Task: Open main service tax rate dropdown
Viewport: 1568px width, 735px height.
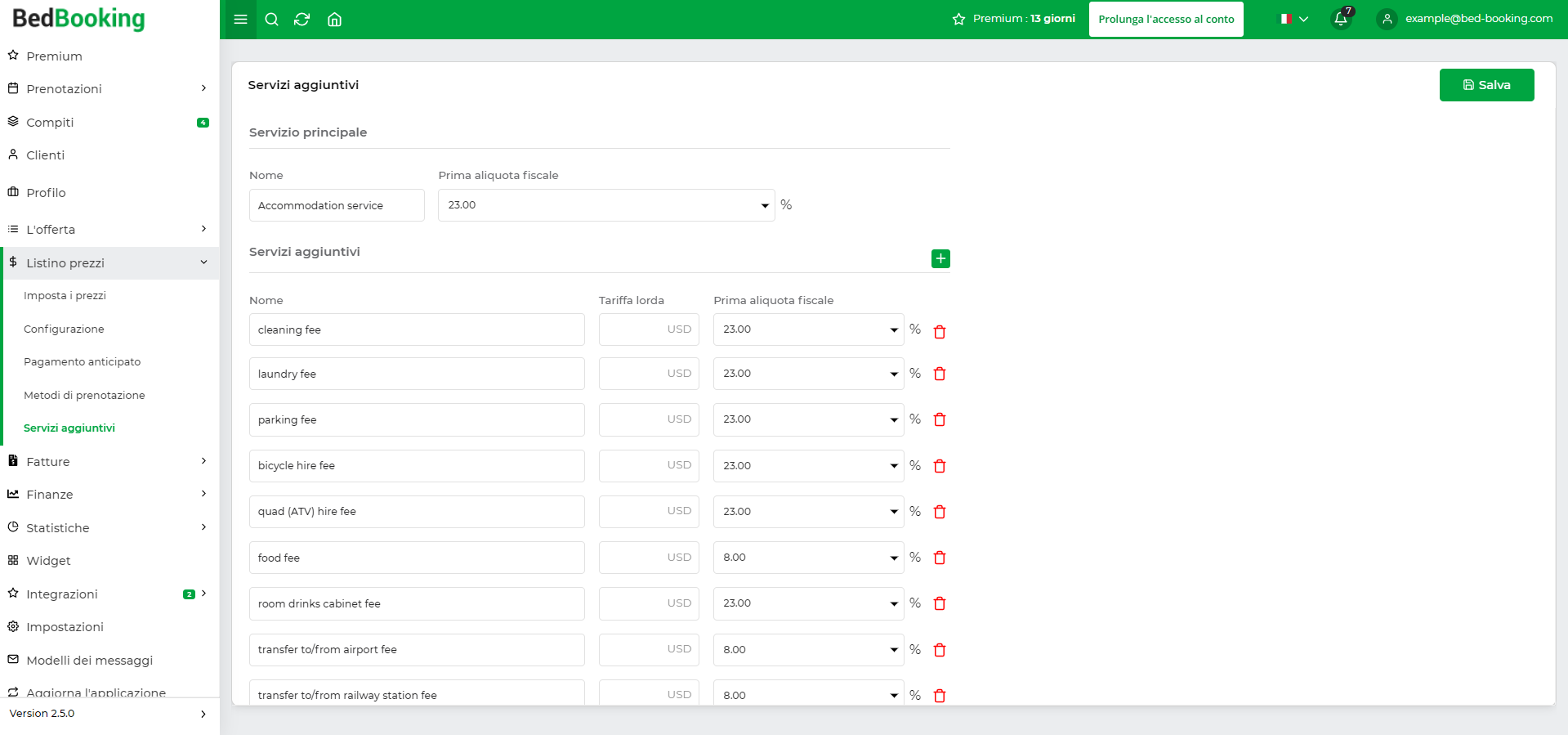Action: [x=606, y=205]
